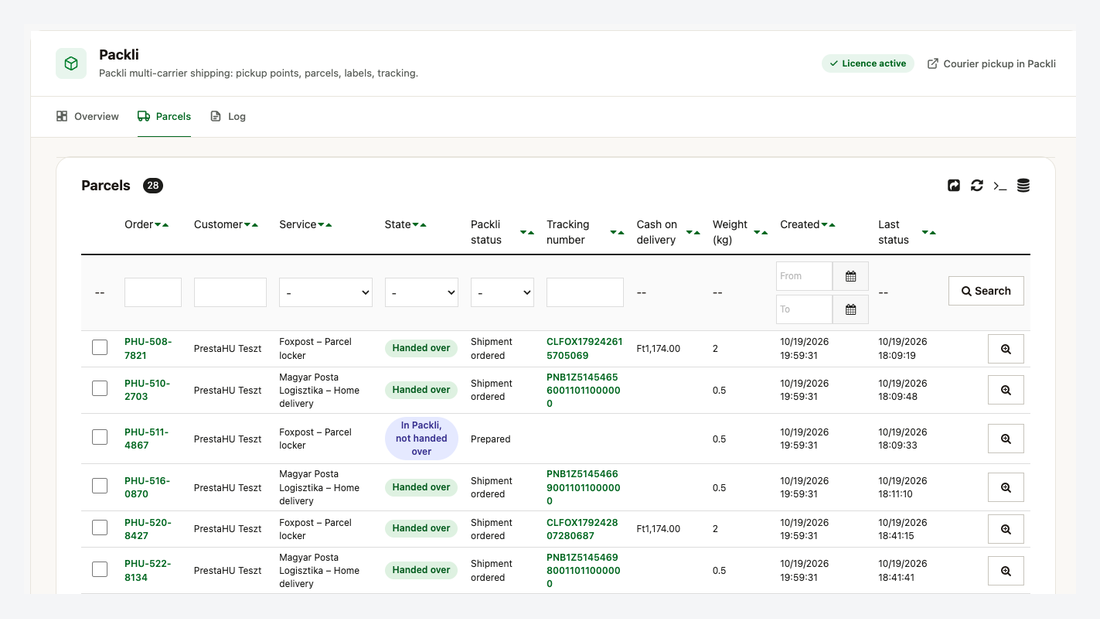Viewport: 1100px width, 619px height.
Task: Select the Parcels tab
Action: (x=164, y=117)
